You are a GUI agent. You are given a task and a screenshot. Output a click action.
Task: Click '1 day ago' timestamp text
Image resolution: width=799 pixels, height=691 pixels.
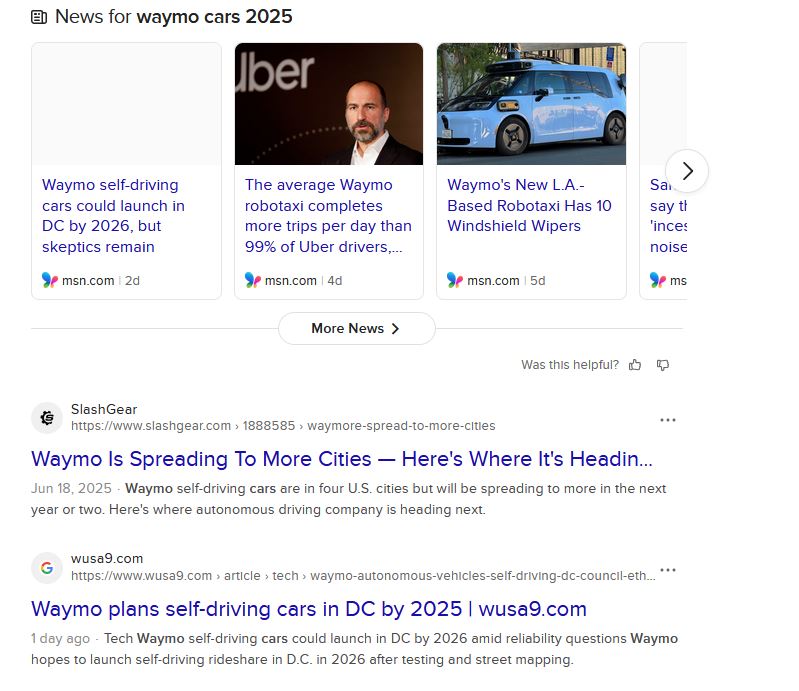[x=60, y=639]
